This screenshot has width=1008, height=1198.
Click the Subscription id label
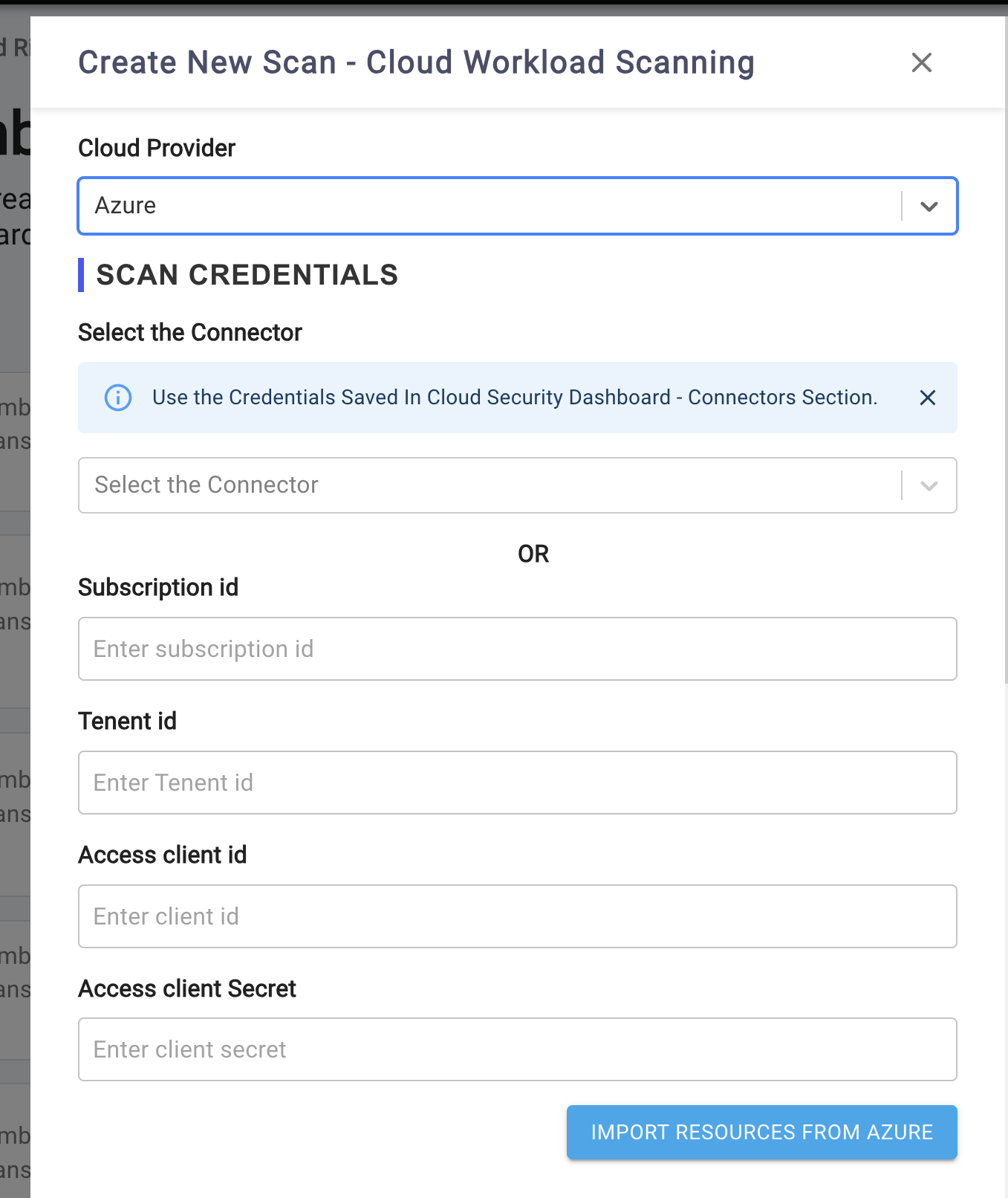pyautogui.click(x=158, y=587)
